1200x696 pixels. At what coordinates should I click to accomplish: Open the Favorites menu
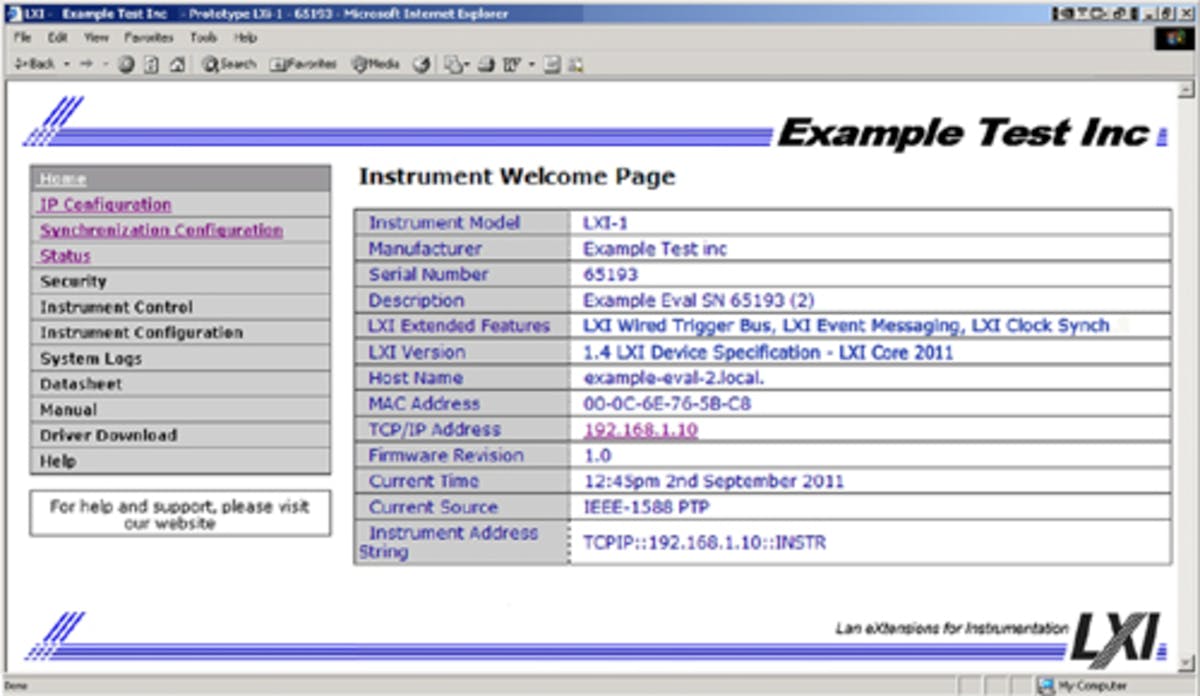coord(149,36)
